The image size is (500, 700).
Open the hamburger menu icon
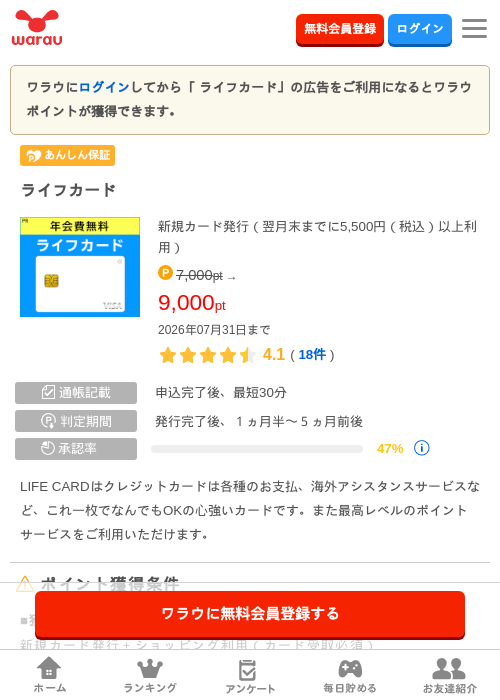coord(474,29)
